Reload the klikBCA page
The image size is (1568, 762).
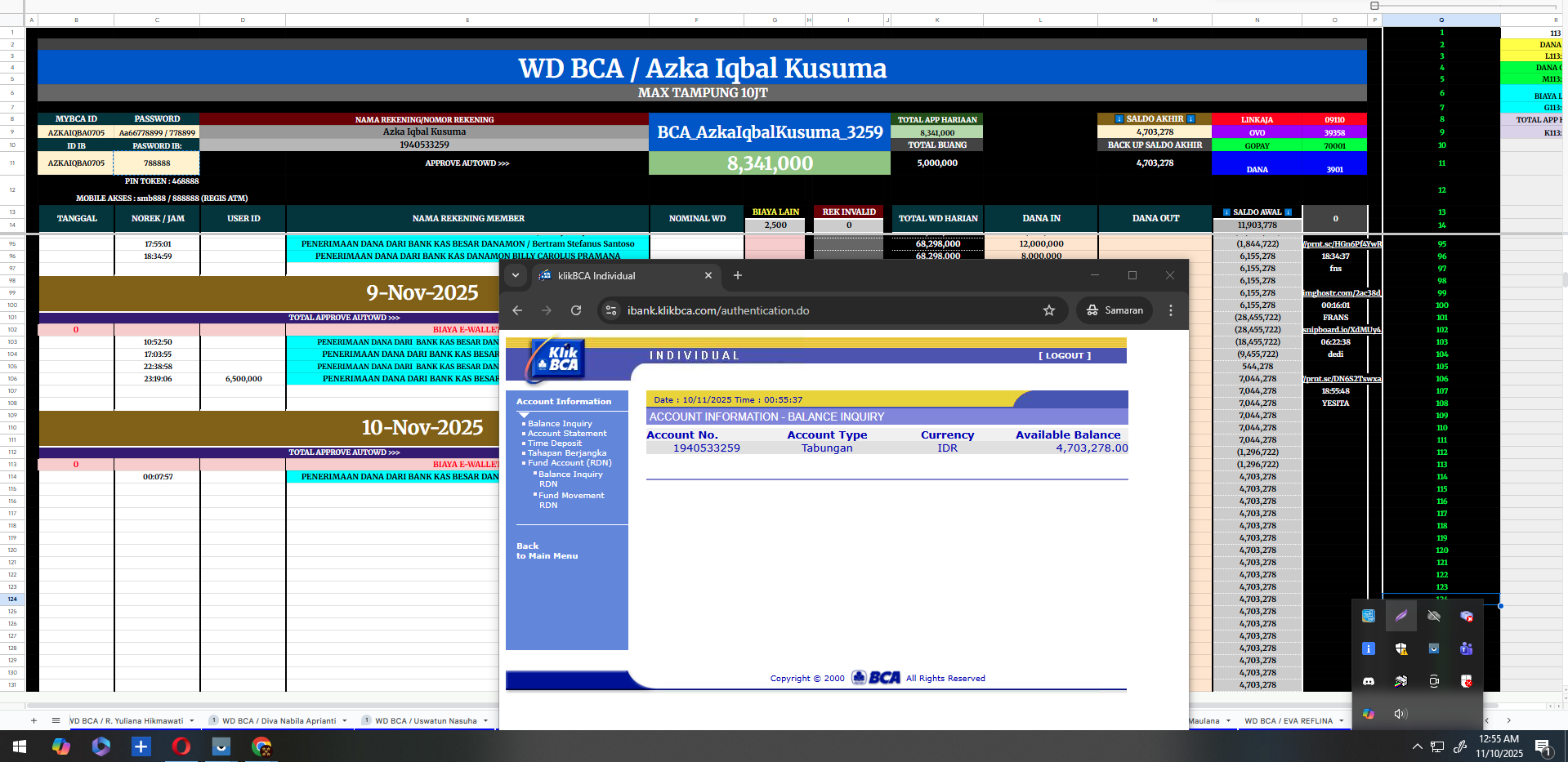point(576,310)
